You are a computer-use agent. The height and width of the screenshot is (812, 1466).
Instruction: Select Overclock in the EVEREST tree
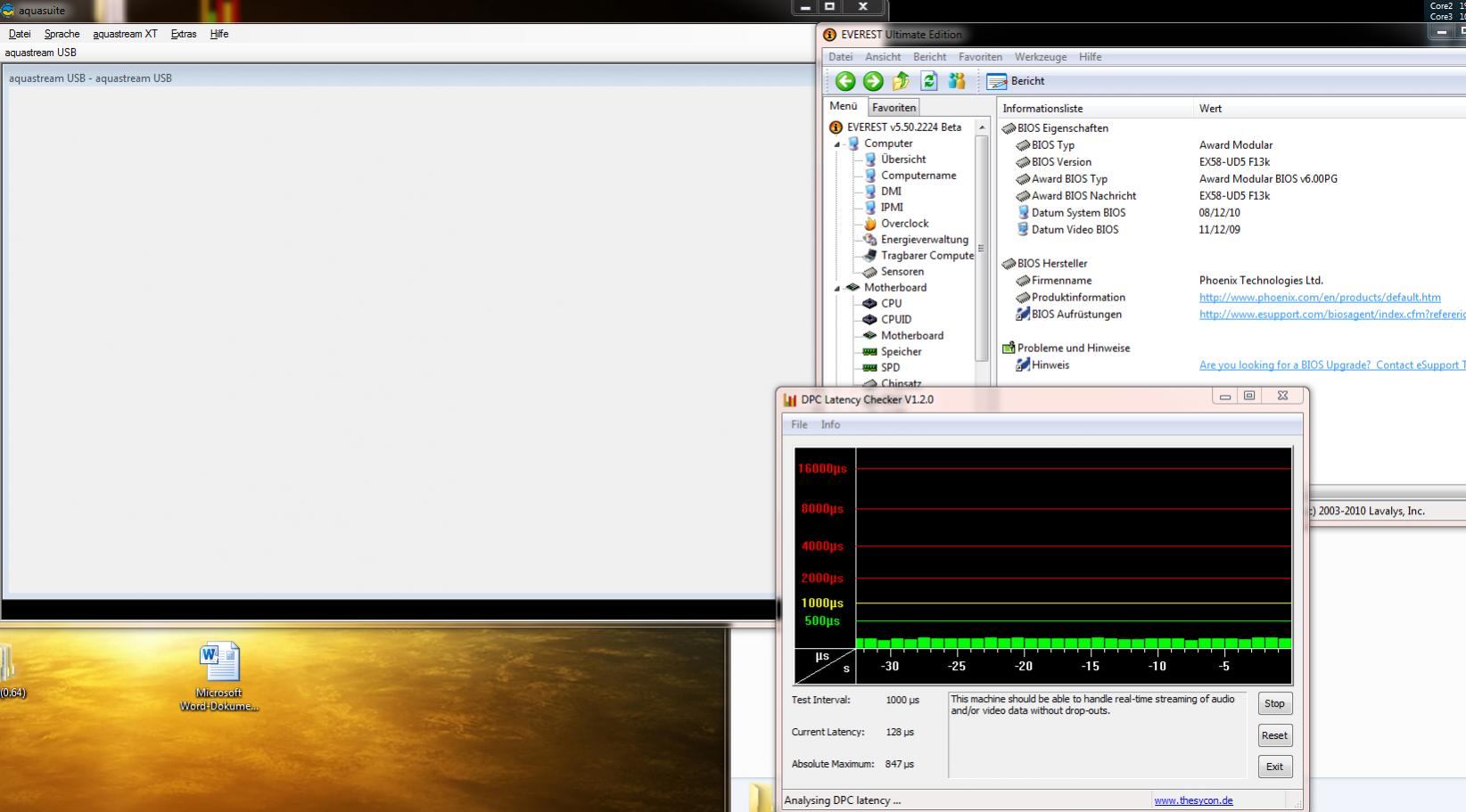tap(904, 224)
